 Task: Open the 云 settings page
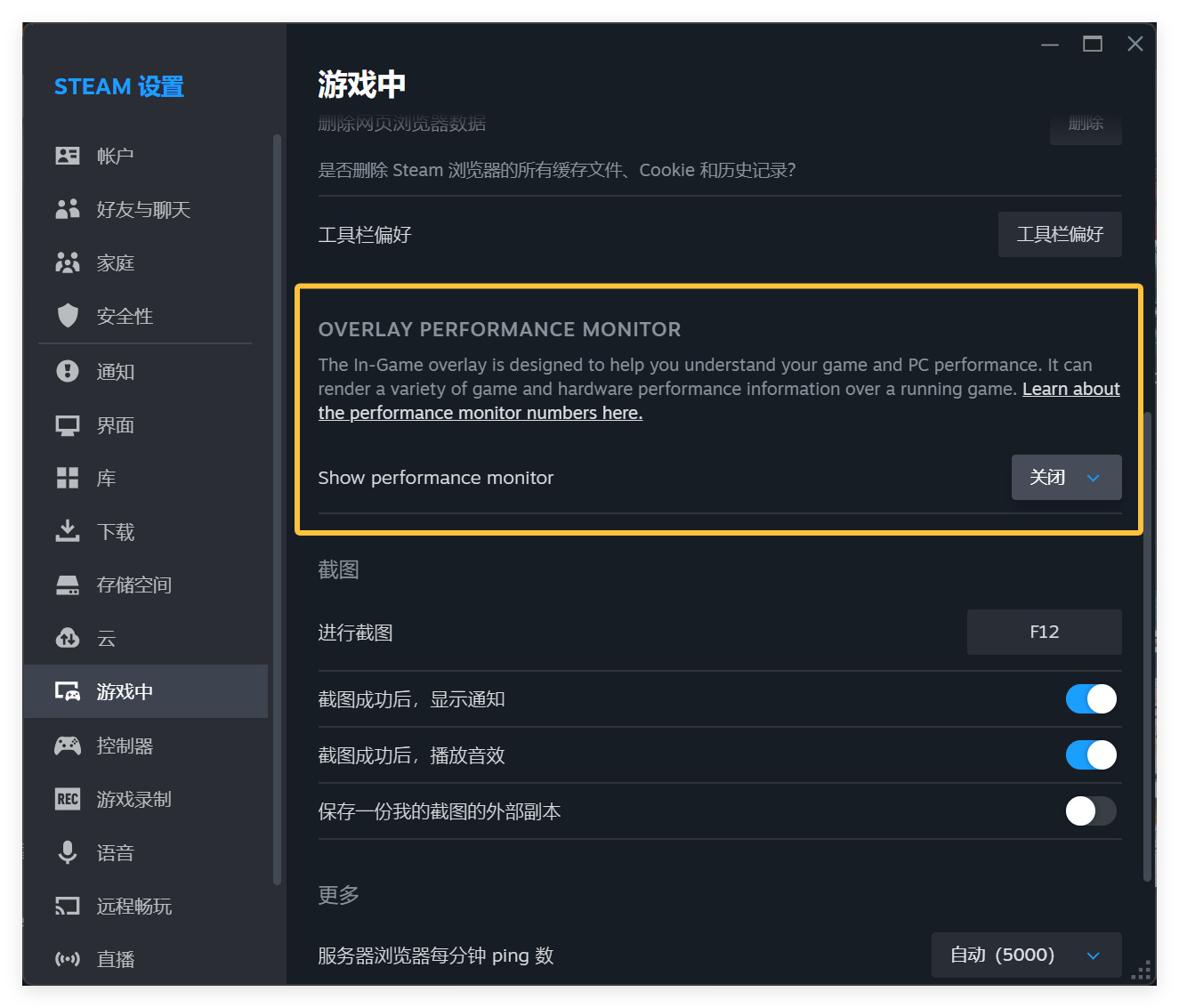(146, 638)
